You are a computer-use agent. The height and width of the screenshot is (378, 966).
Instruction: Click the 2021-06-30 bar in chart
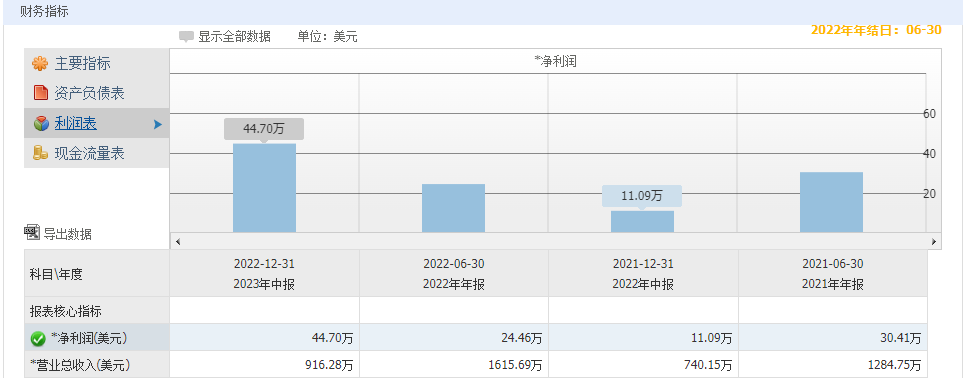click(x=832, y=203)
